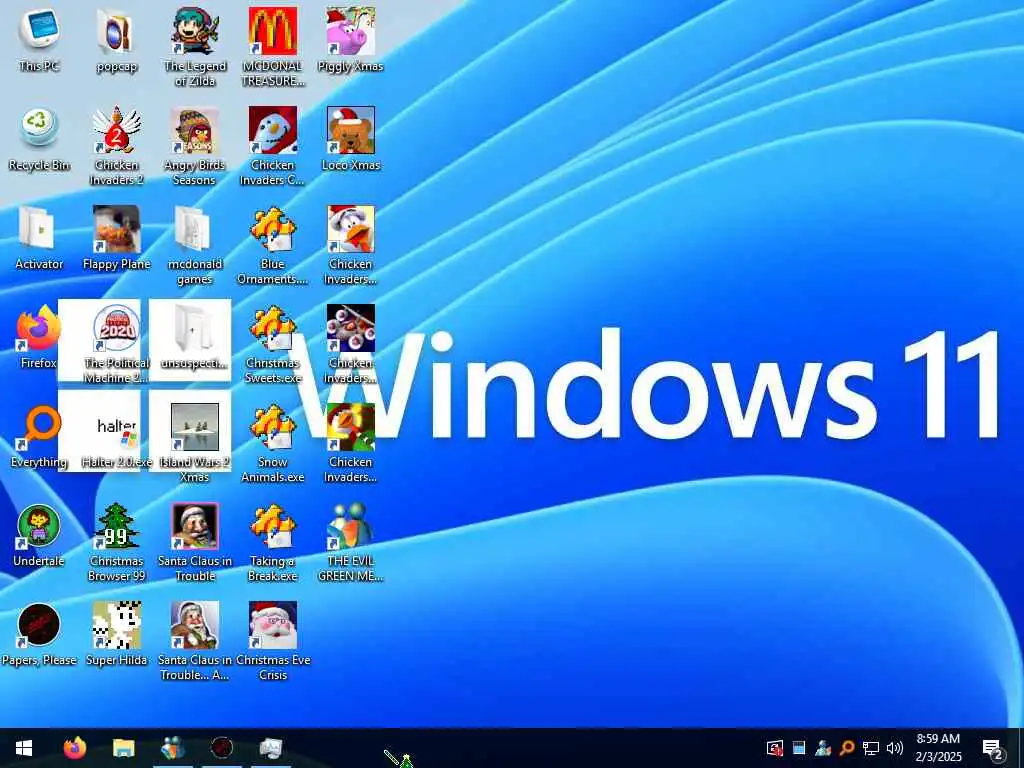This screenshot has height=768, width=1024.
Task: Open the unsuspecting folder on desktop
Action: [193, 328]
